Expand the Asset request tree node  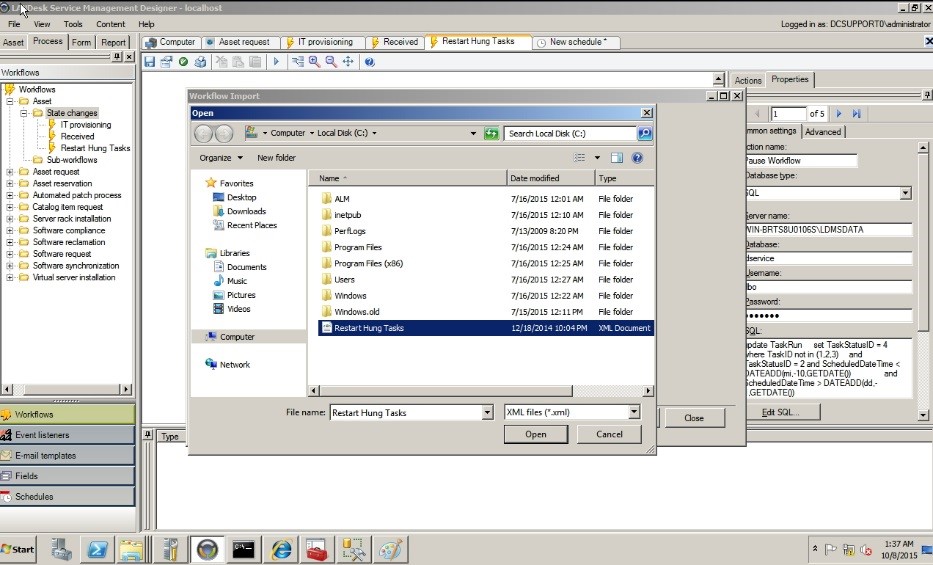[11, 171]
